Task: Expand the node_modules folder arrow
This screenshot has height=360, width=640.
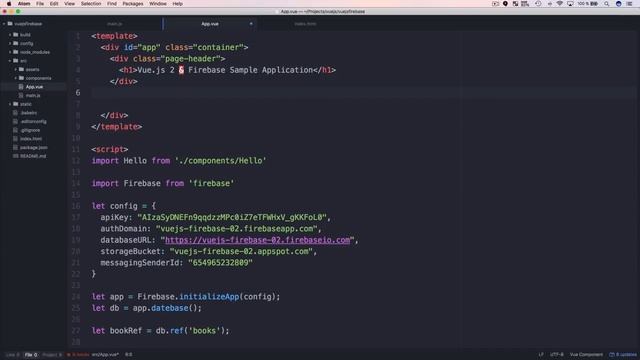Action: [x=10, y=52]
